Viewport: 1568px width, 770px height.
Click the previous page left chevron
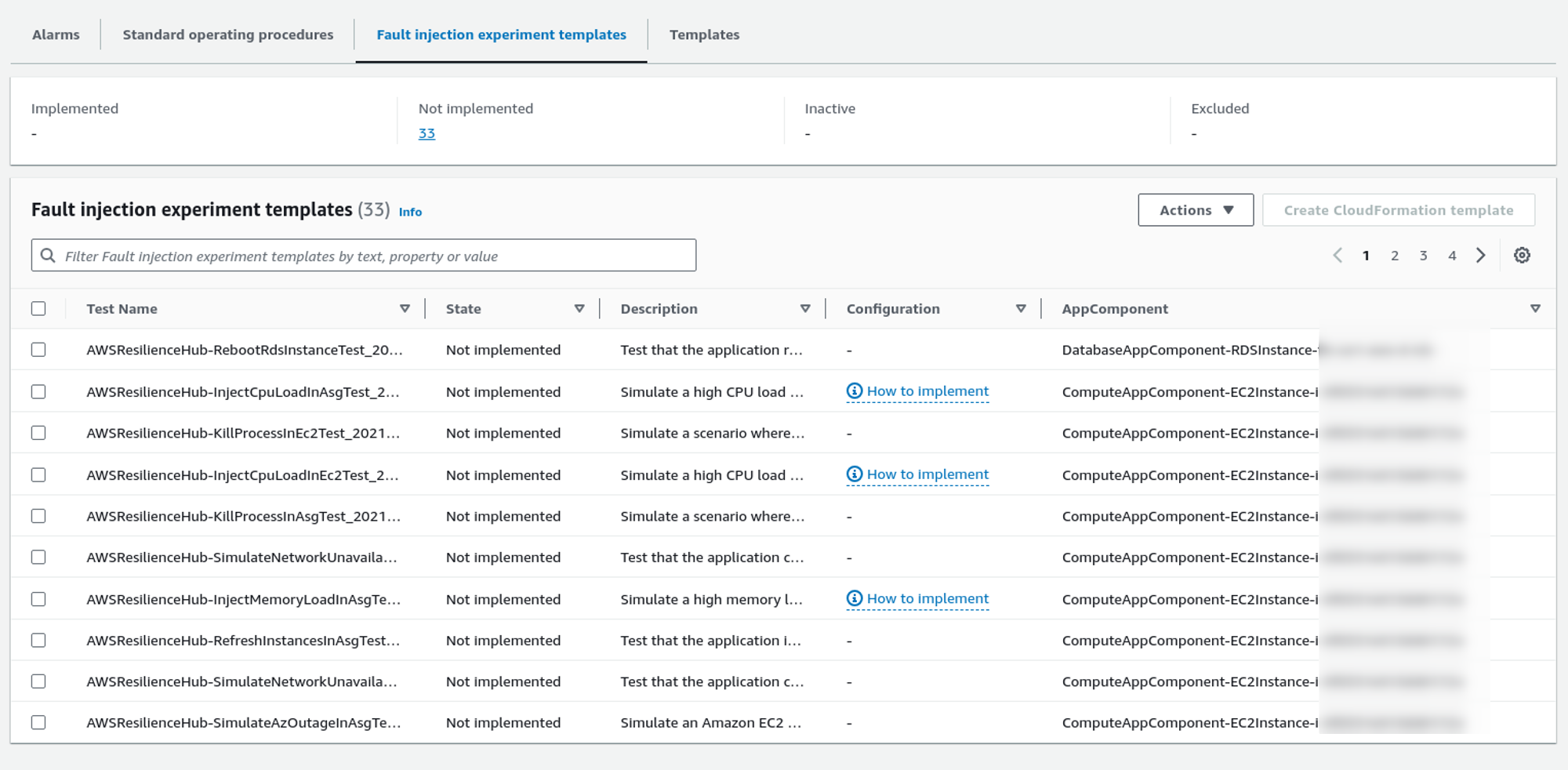pyautogui.click(x=1338, y=256)
